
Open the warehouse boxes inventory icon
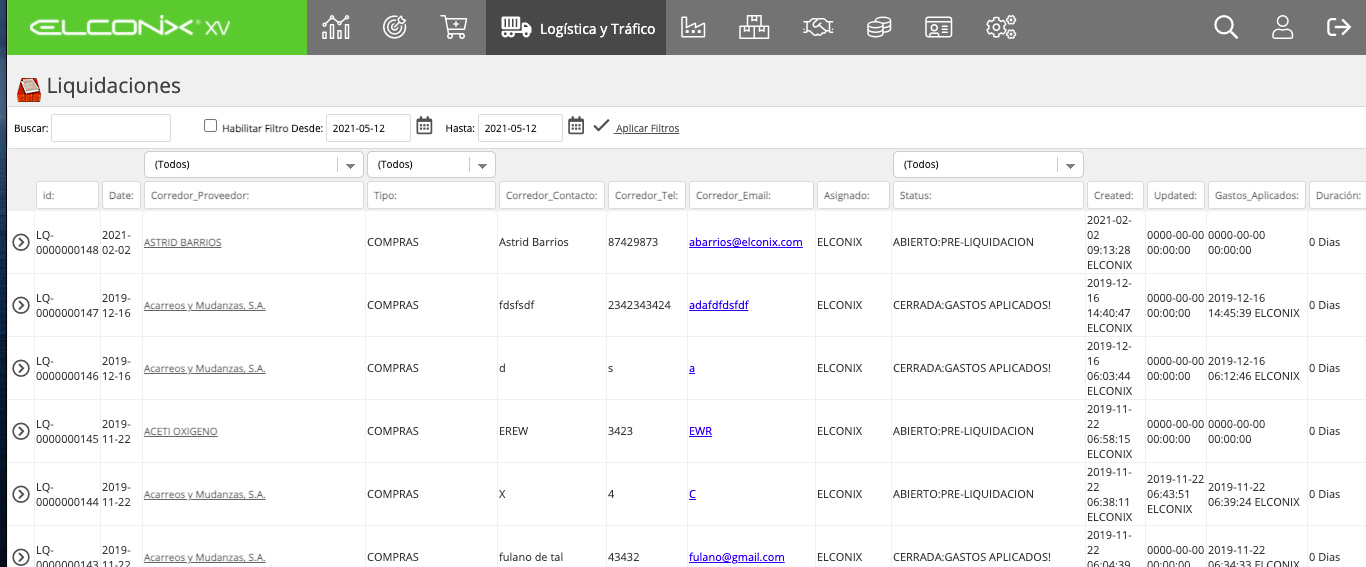pyautogui.click(x=754, y=27)
